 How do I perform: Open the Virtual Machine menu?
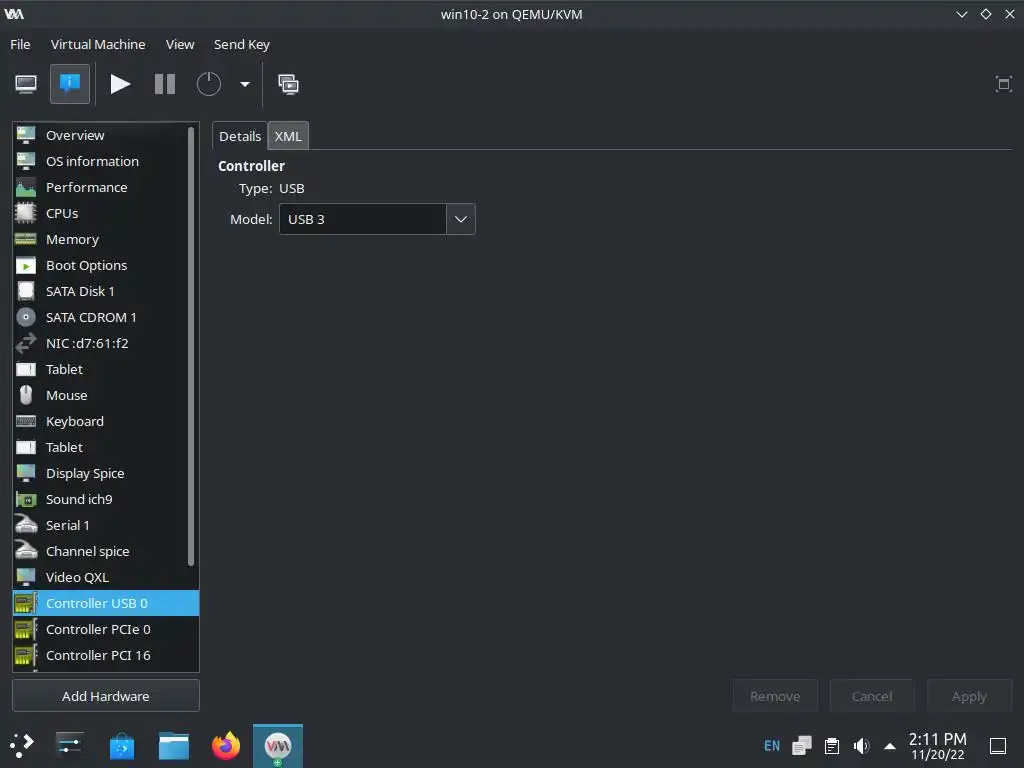tap(98, 44)
